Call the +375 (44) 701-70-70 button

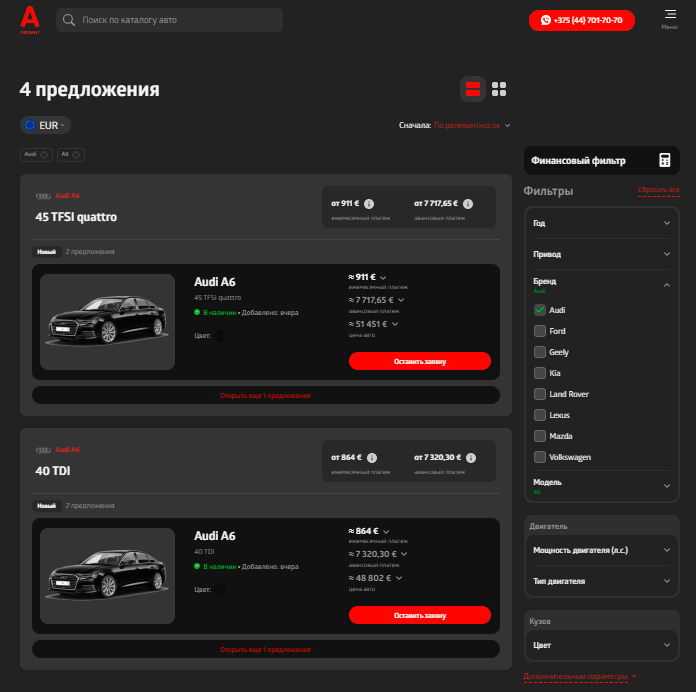coord(581,20)
